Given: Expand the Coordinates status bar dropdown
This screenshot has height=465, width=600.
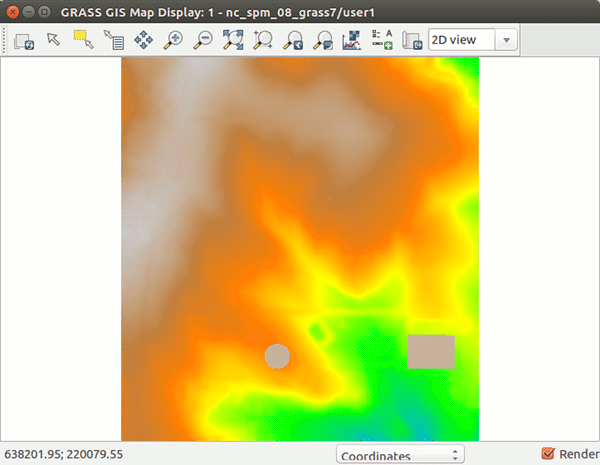Looking at the screenshot, I should (x=400, y=455).
